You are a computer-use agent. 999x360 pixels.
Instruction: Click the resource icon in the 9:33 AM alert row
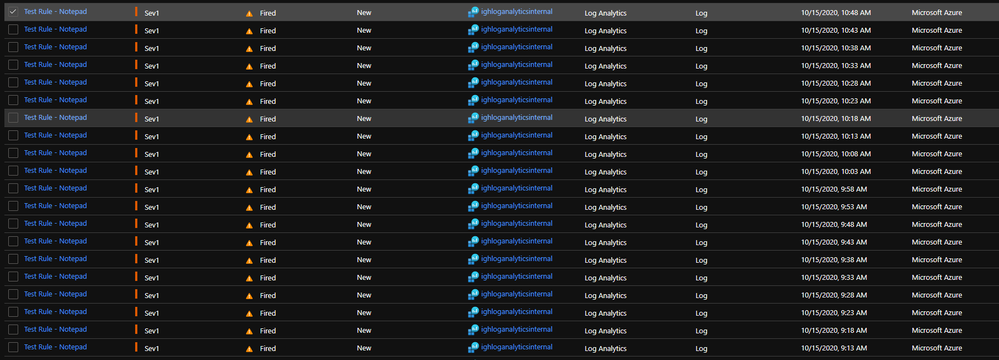pos(473,277)
